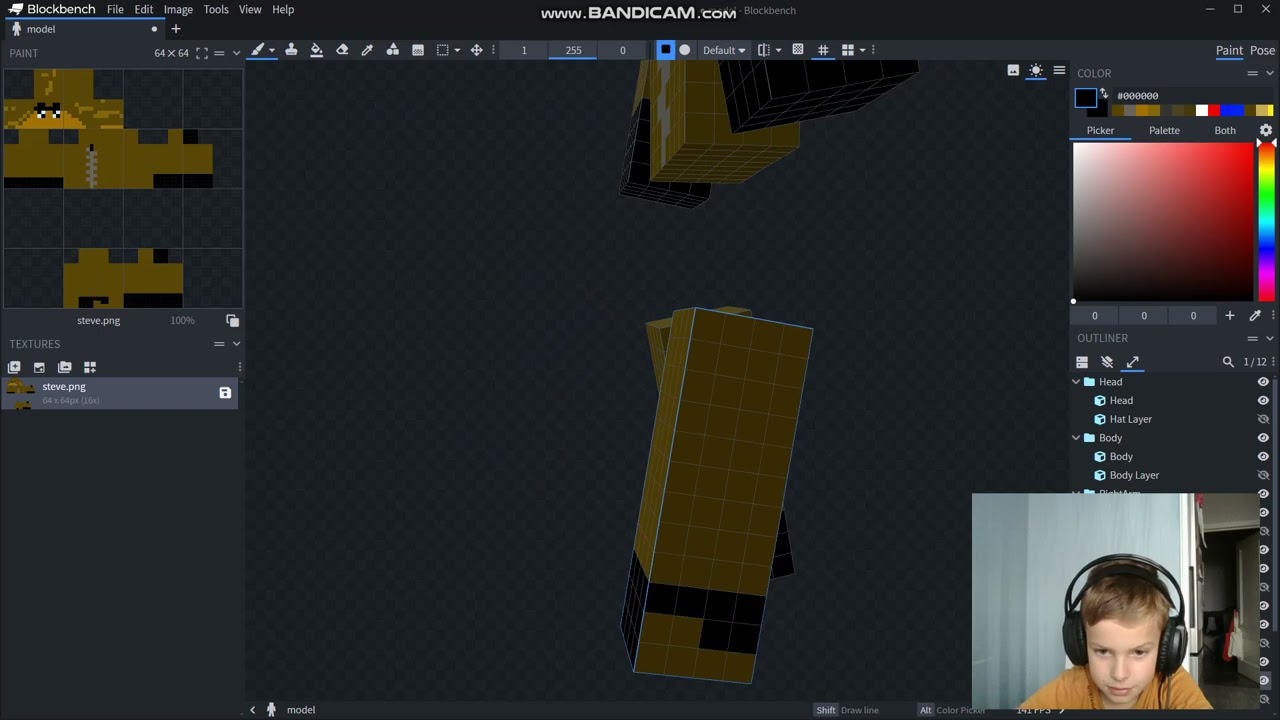The height and width of the screenshot is (720, 1280).
Task: Toggle the painting grid
Action: 823,50
